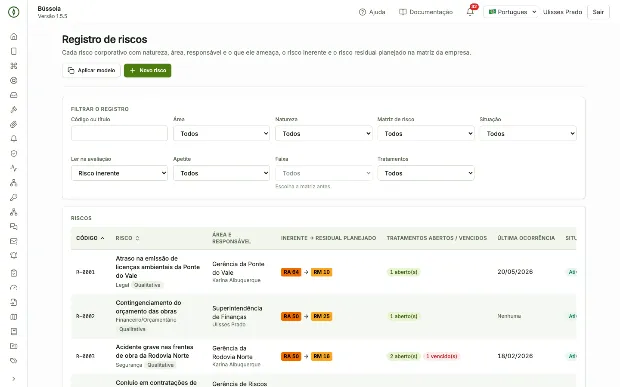Open notifications bell in top bar
The width and height of the screenshot is (620, 387).
click(x=470, y=12)
